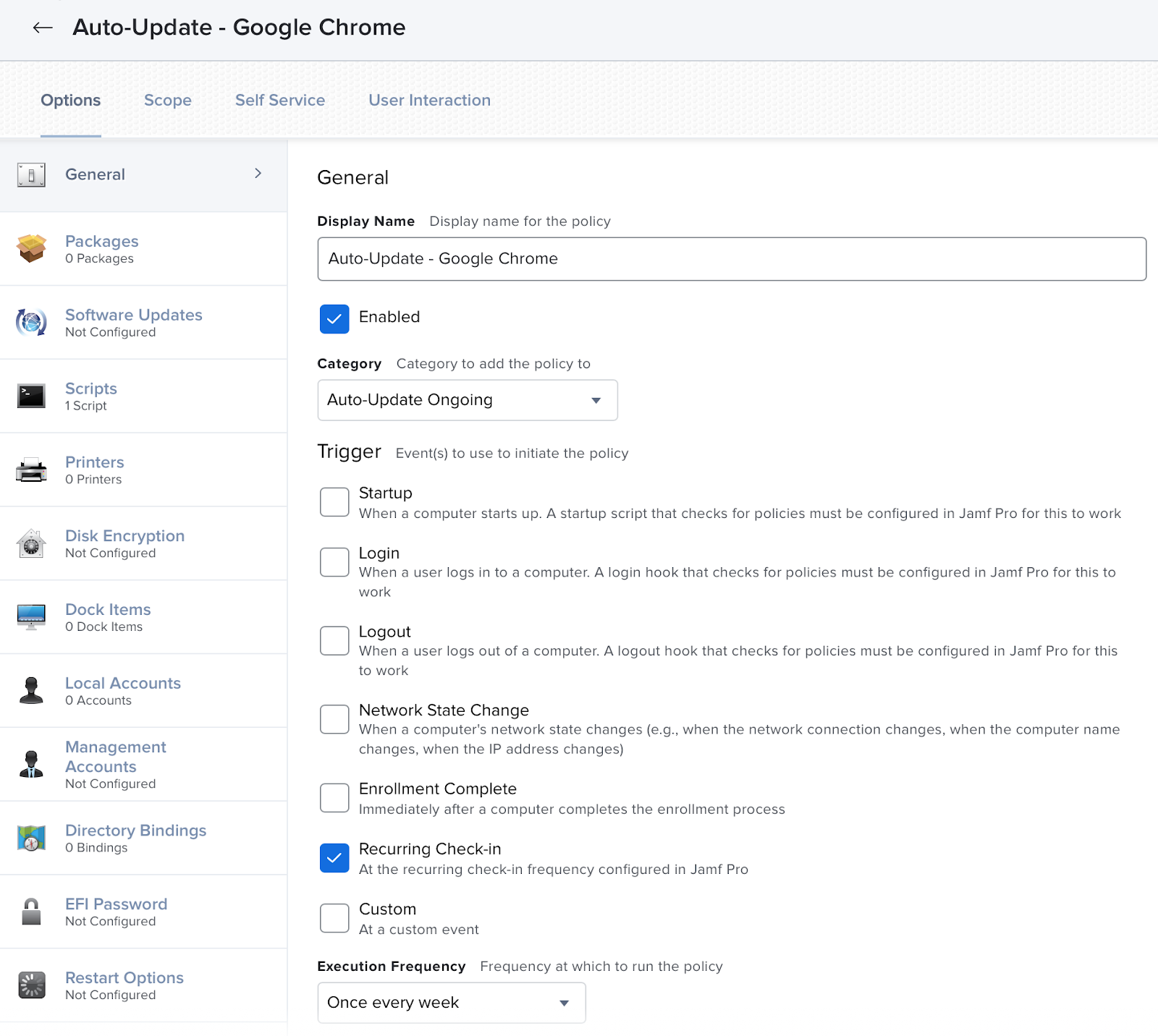Open the Execution Frequency dropdown

tap(451, 1003)
